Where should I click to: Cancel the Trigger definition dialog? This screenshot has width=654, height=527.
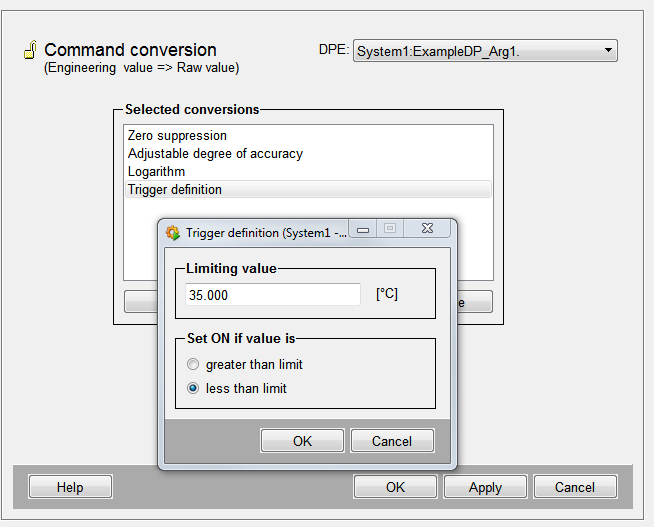(x=391, y=441)
